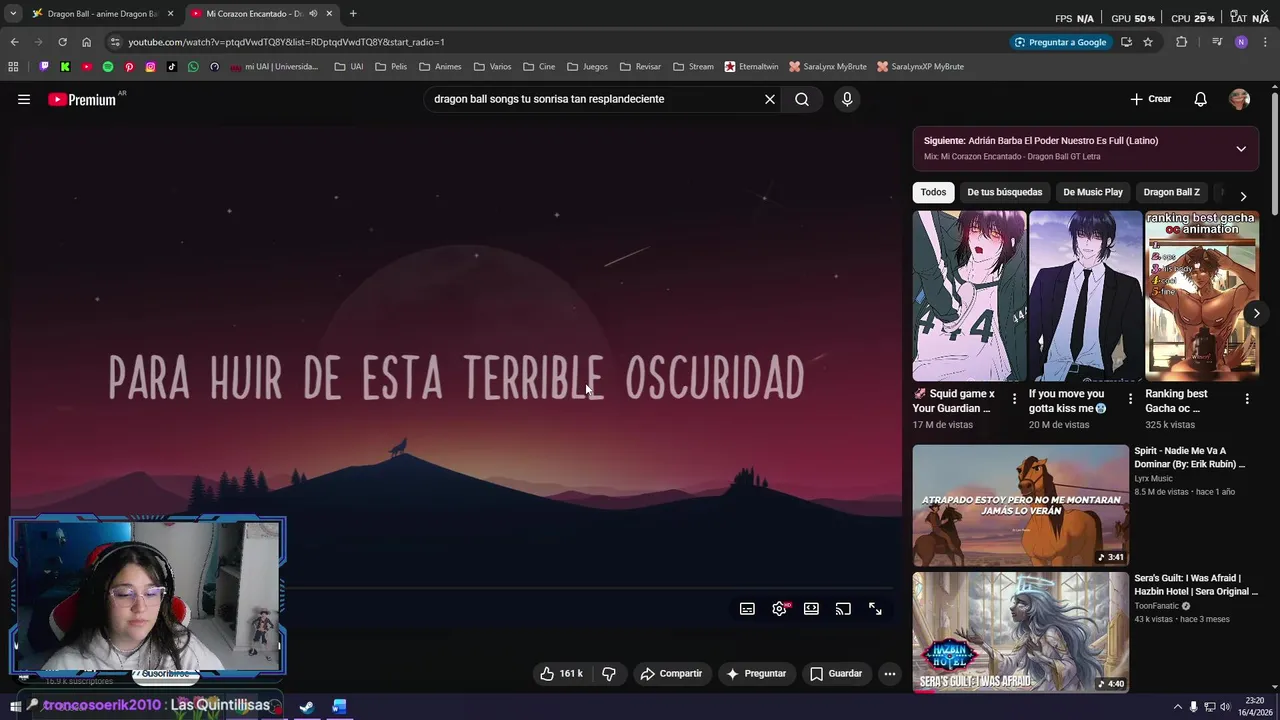
Task: Toggle theater mode in player
Action: [811, 609]
